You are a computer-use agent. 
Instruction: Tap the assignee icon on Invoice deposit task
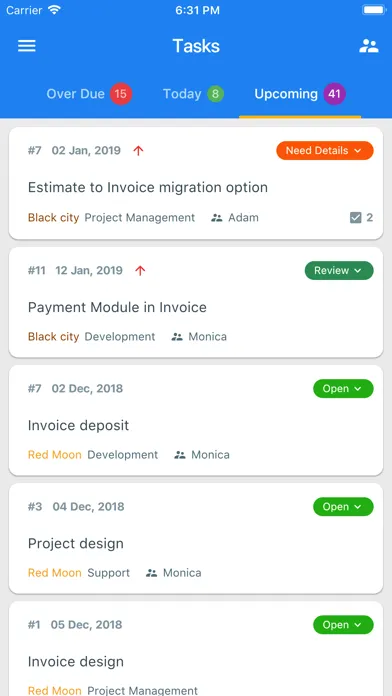[180, 455]
